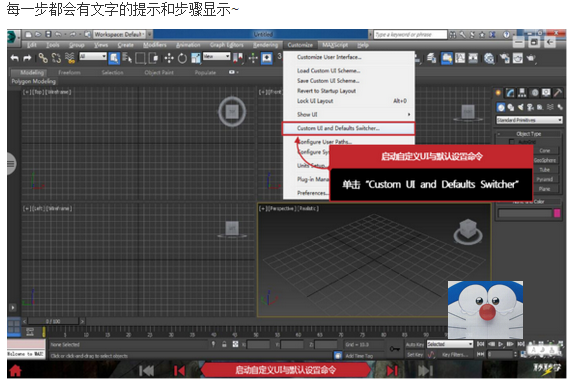Toggle the Auto Key button
The height and width of the screenshot is (389, 573).
click(x=414, y=344)
